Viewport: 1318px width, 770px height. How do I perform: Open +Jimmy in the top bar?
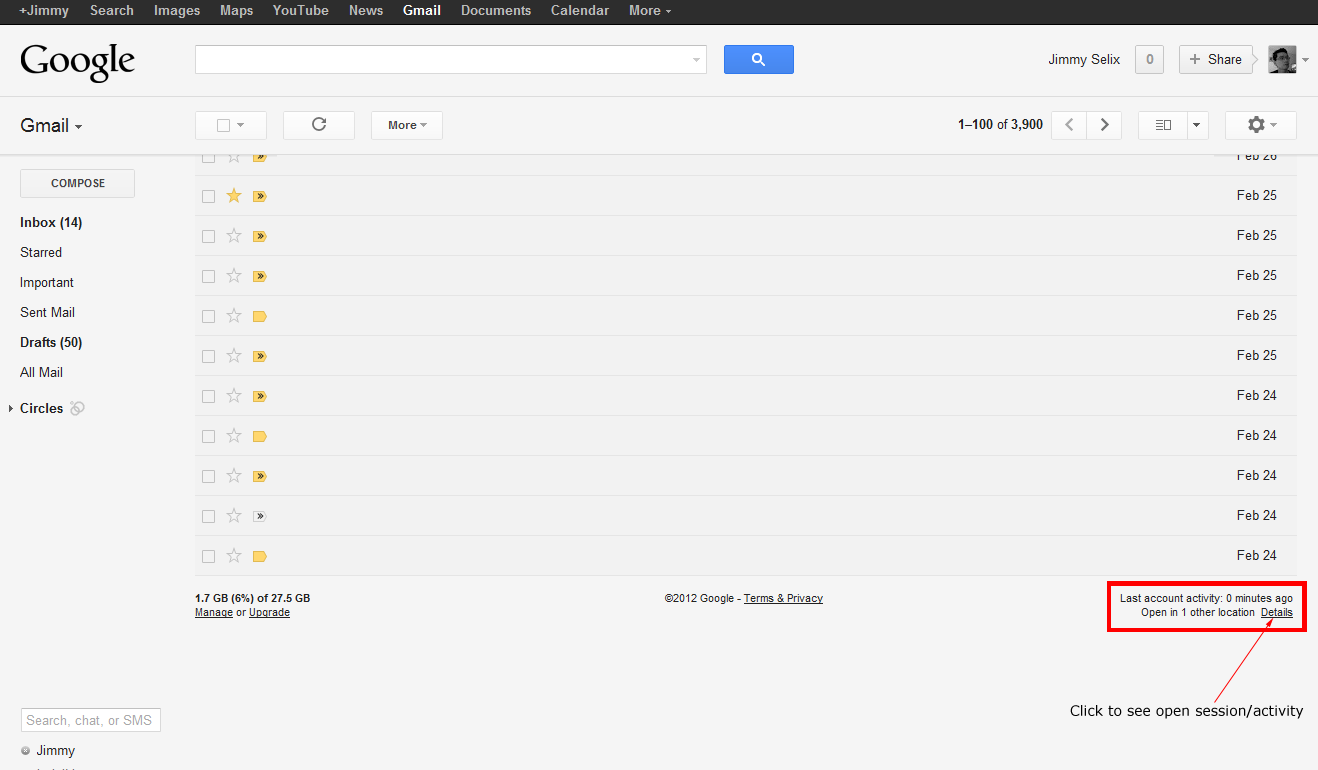[x=44, y=11]
